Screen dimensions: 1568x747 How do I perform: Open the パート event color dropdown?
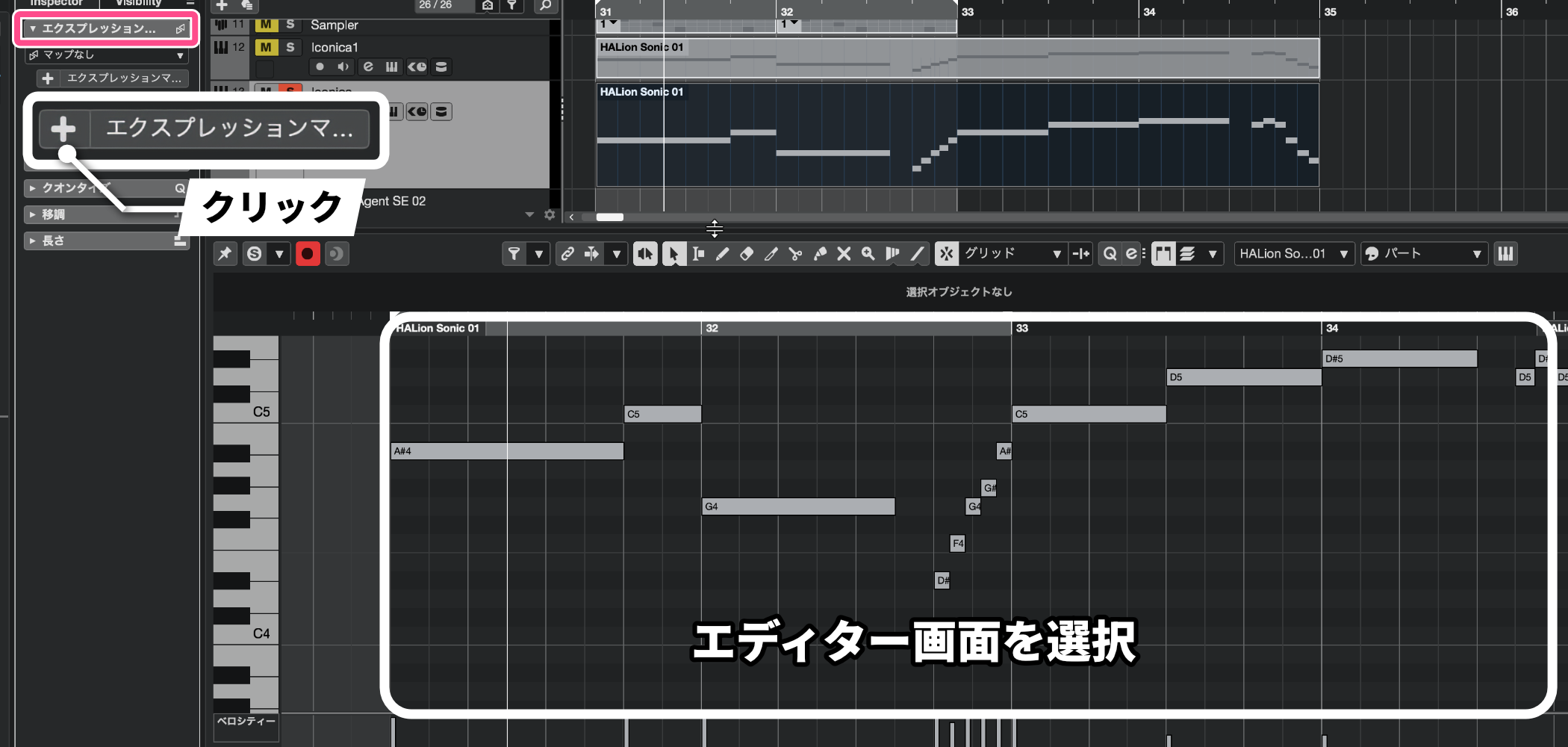[1423, 254]
